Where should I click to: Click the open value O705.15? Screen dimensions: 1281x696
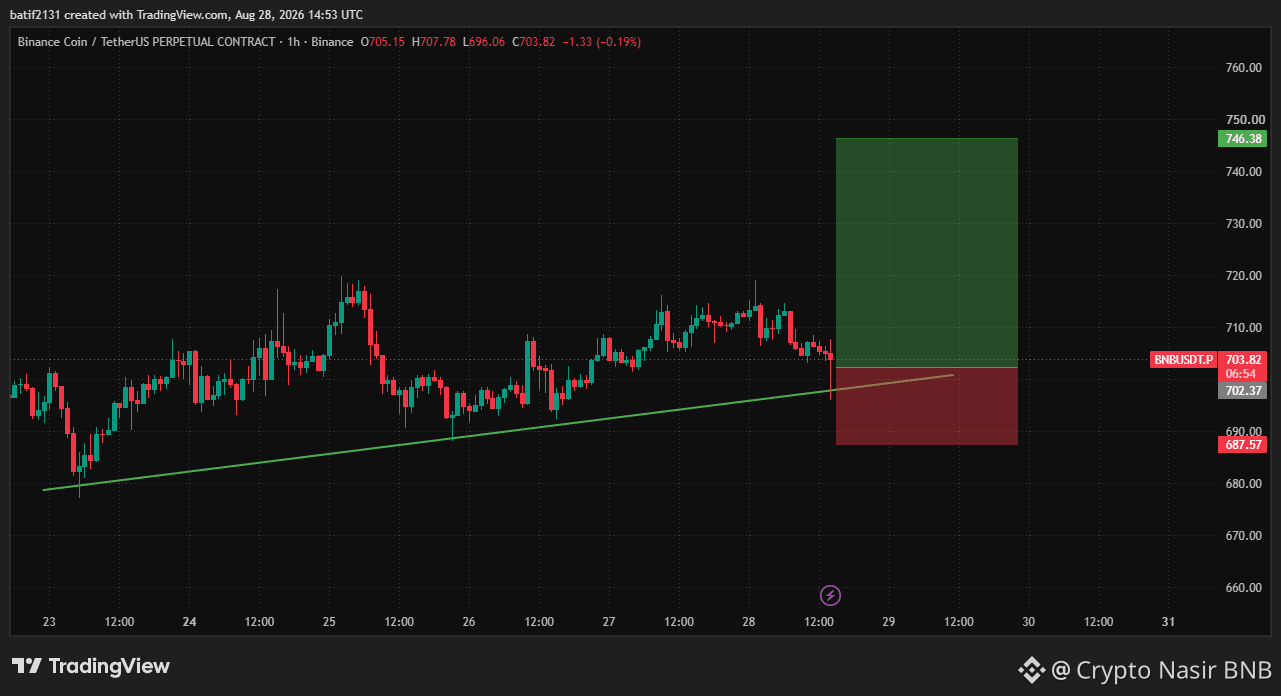pyautogui.click(x=383, y=42)
